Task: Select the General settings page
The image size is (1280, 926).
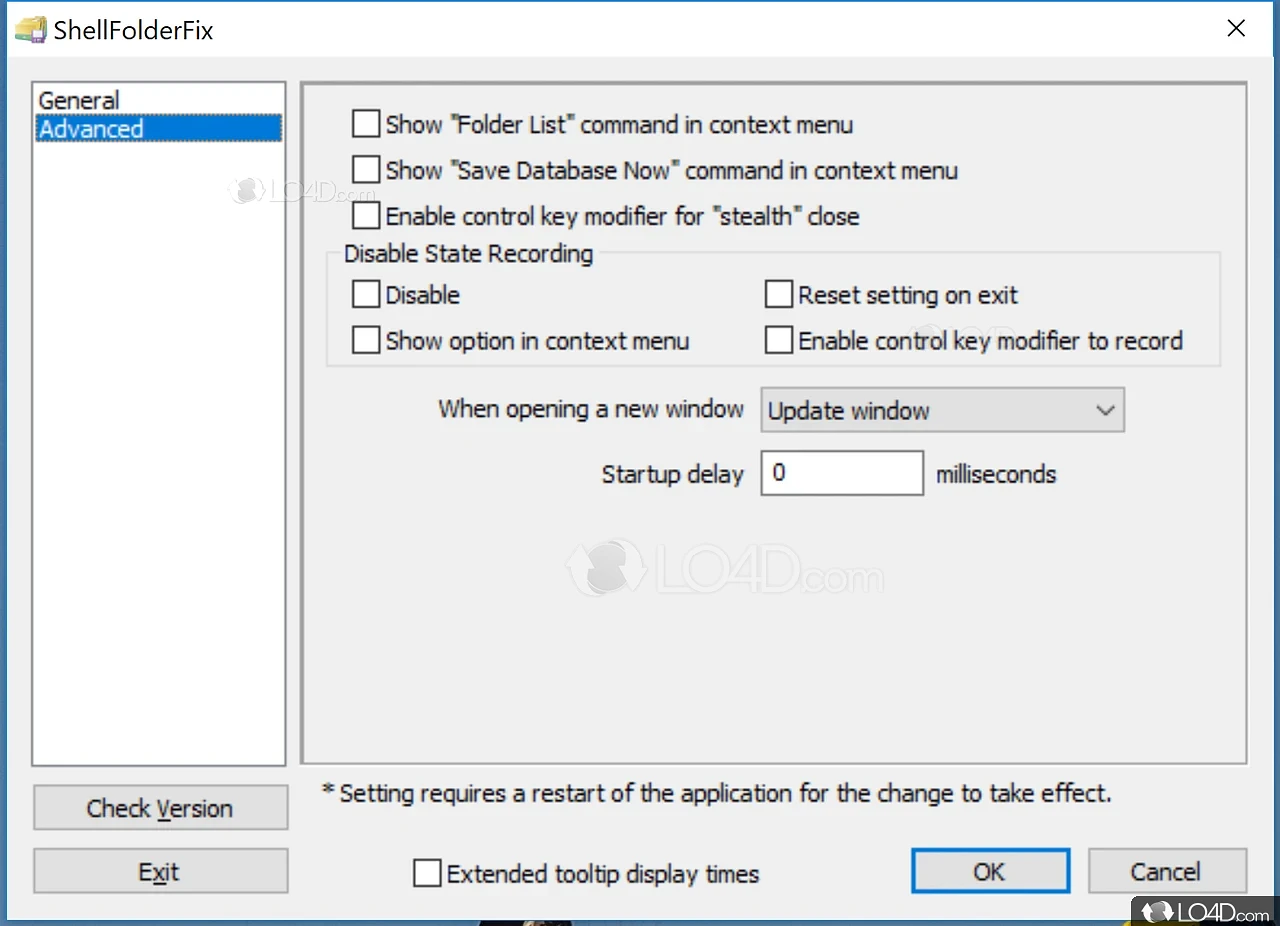Action: pos(79,100)
